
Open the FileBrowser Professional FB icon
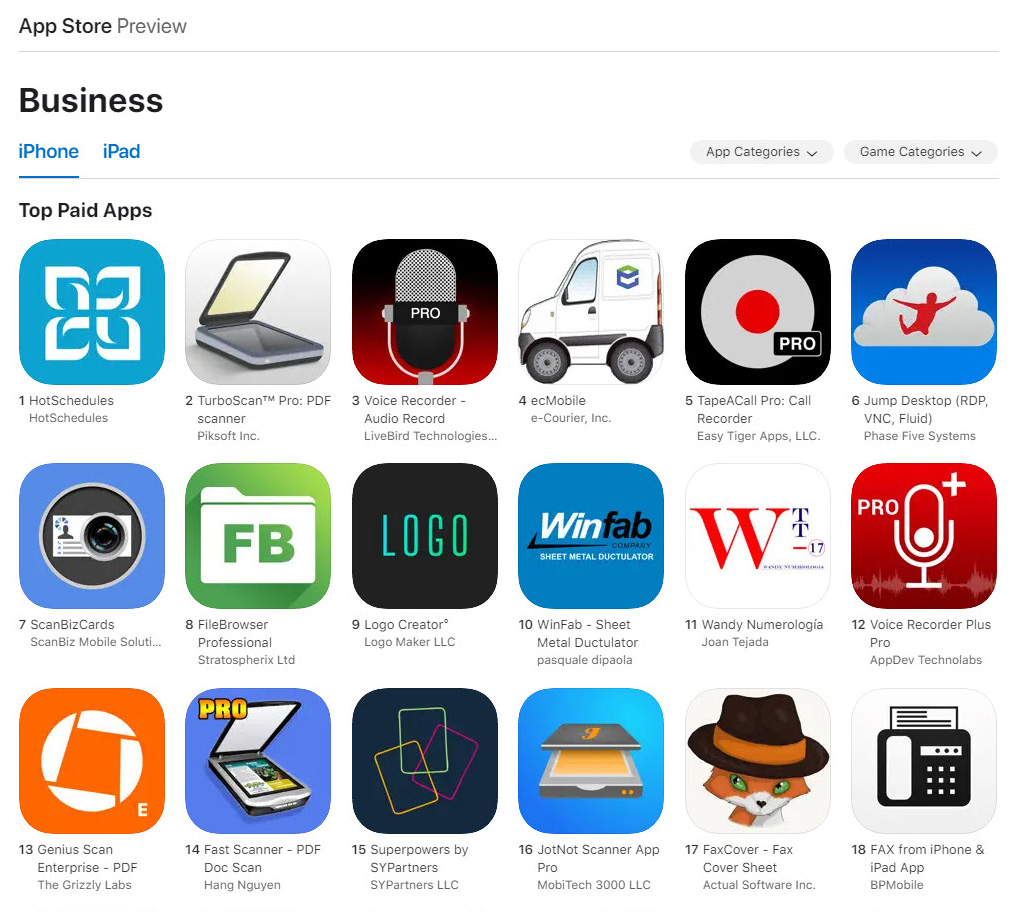point(258,536)
